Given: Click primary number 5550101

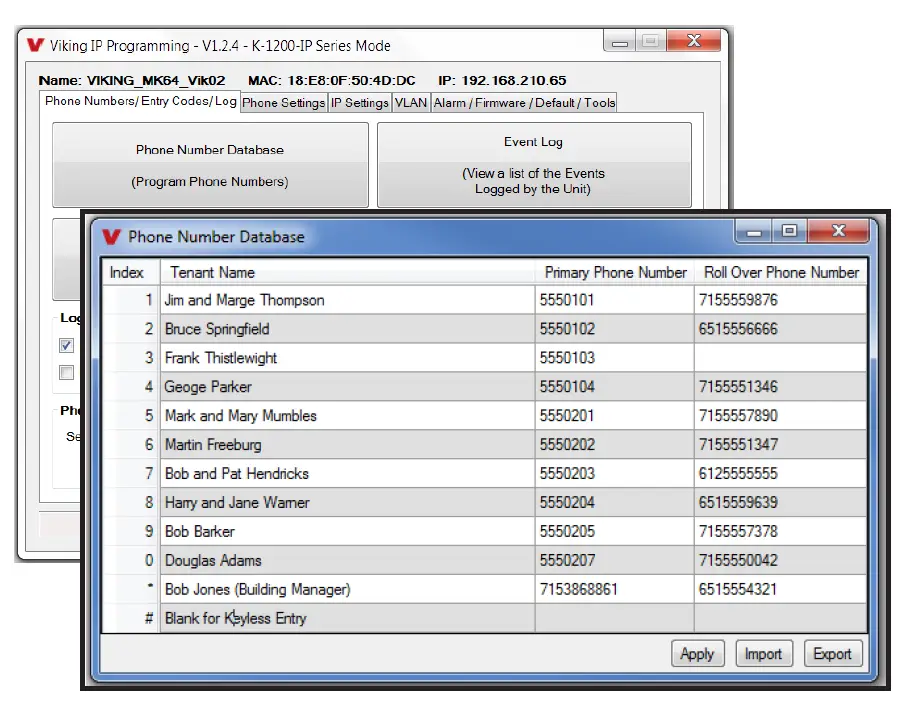Looking at the screenshot, I should coord(615,300).
